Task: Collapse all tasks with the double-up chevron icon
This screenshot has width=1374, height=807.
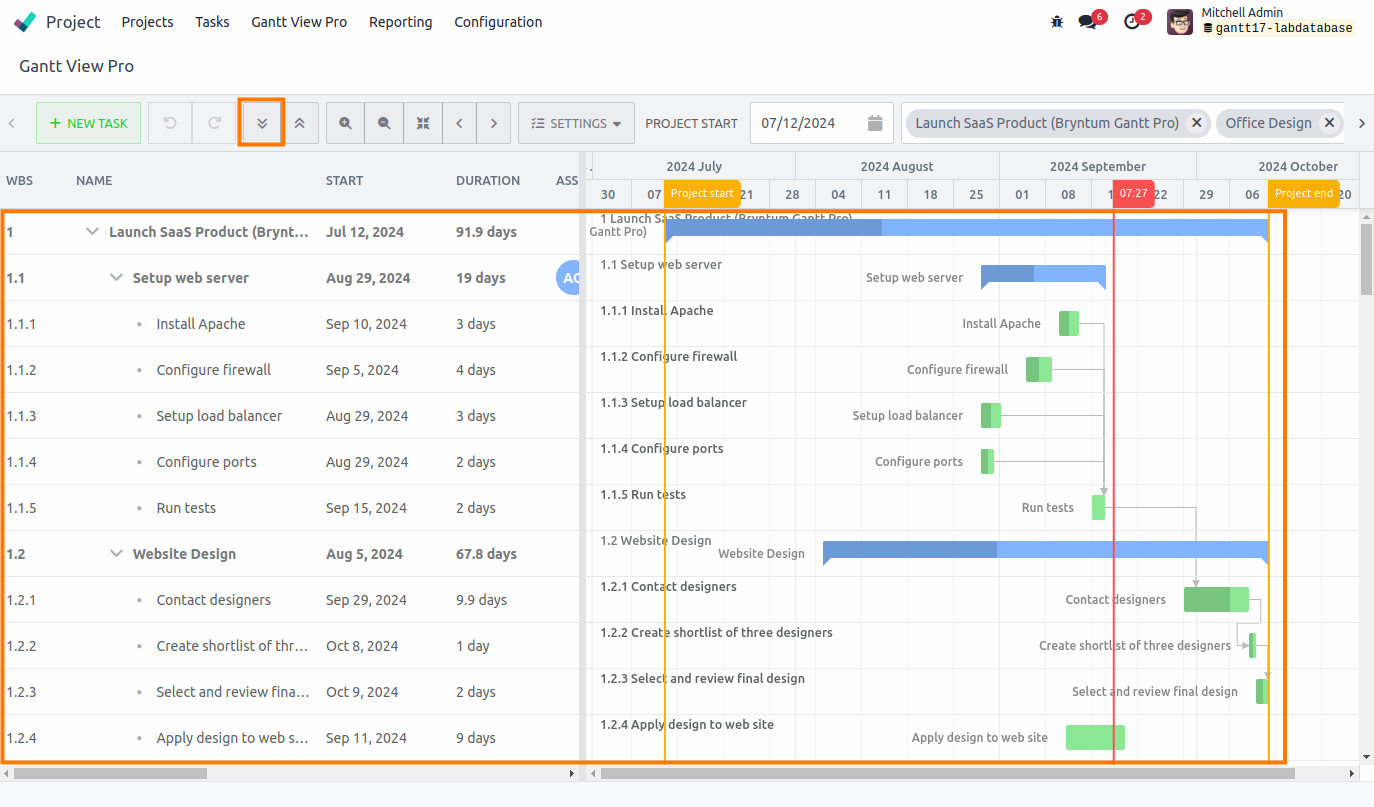Action: click(299, 122)
